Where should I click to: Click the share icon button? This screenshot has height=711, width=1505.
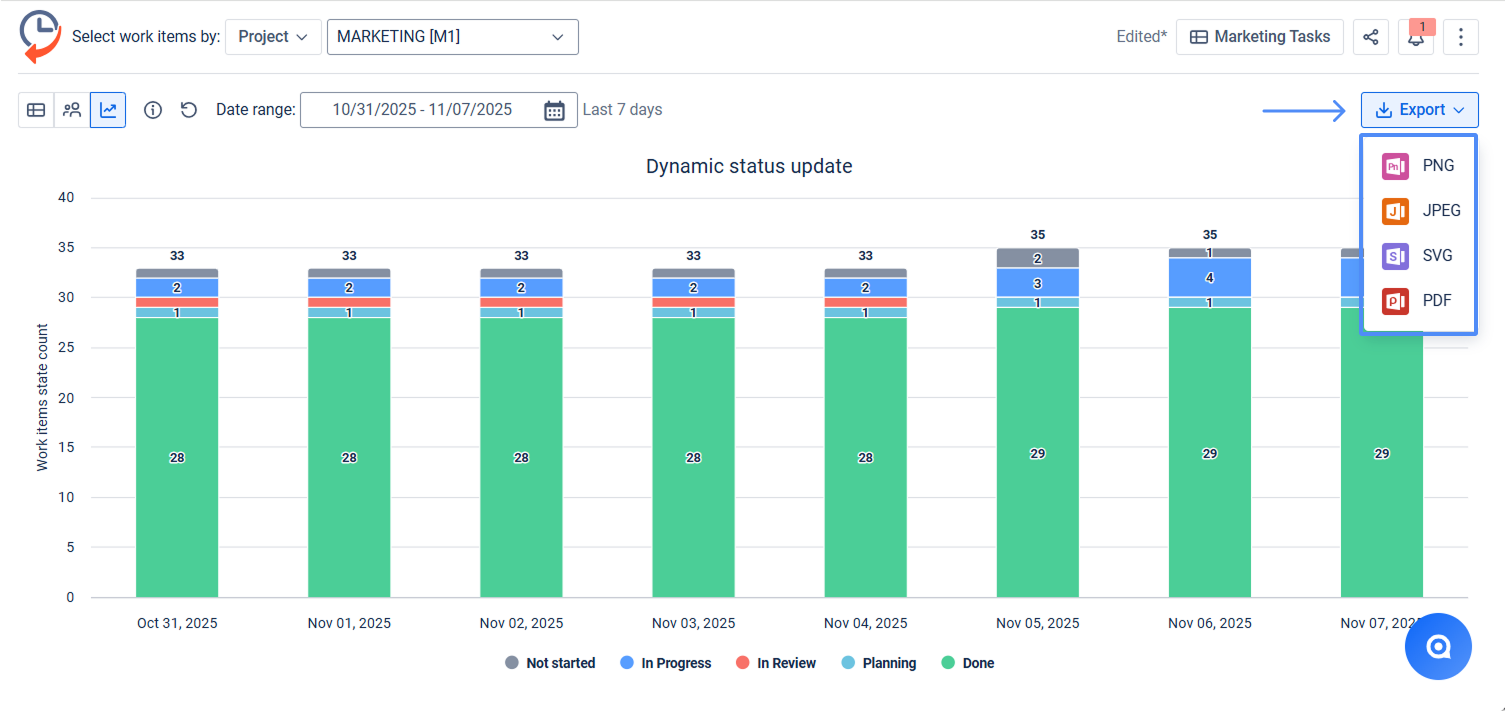point(1371,37)
